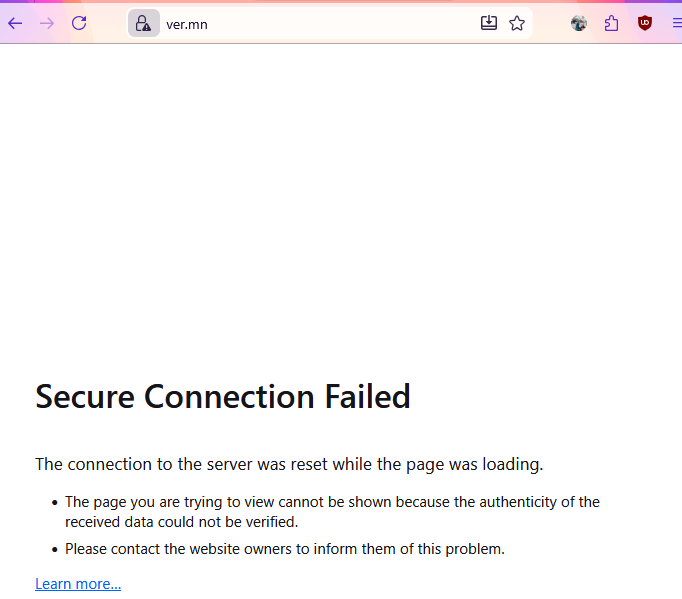The width and height of the screenshot is (682, 599).
Task: Click the Secure Connection Failed heading
Action: click(223, 397)
